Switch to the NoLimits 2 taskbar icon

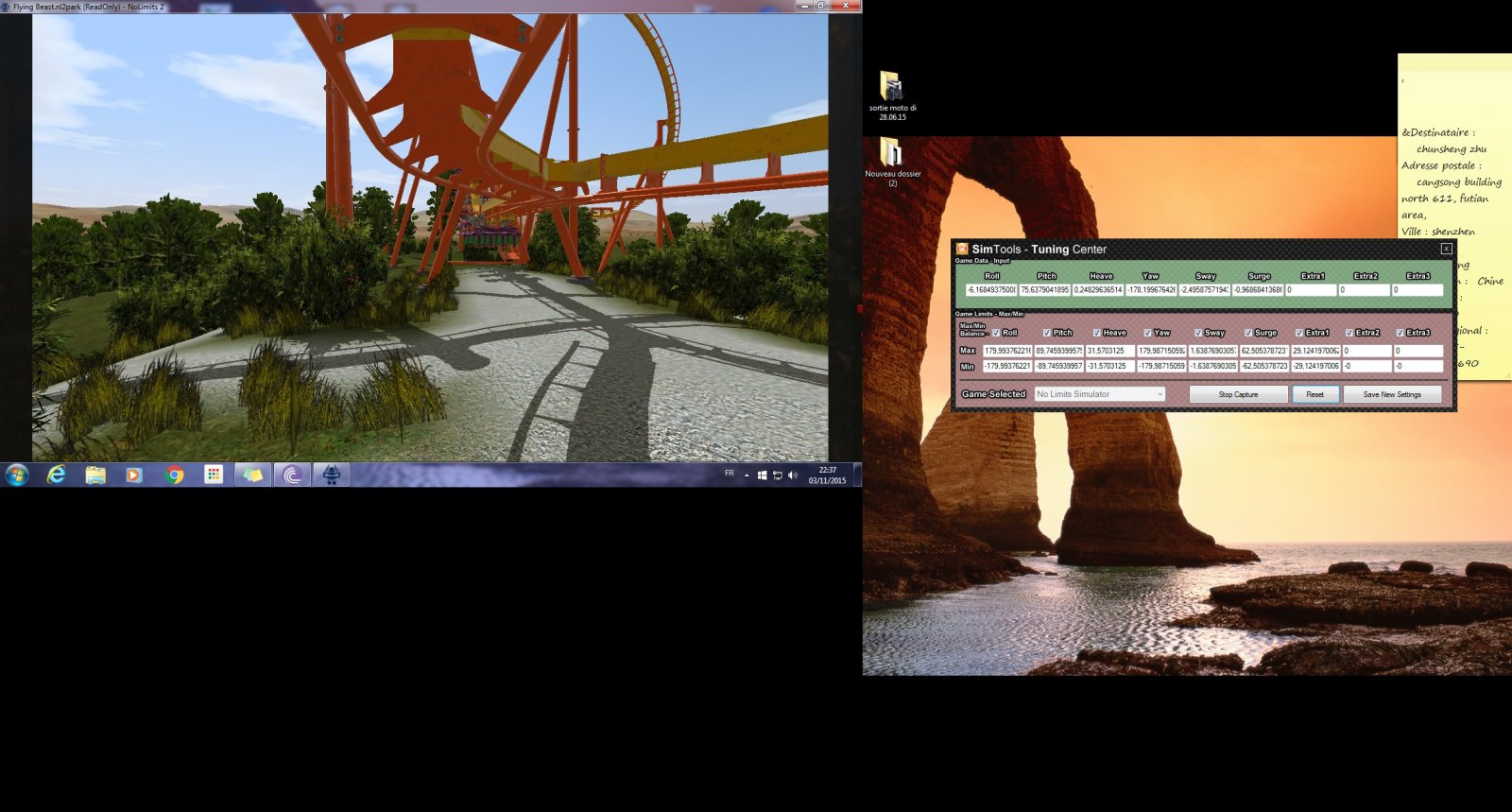click(x=332, y=475)
